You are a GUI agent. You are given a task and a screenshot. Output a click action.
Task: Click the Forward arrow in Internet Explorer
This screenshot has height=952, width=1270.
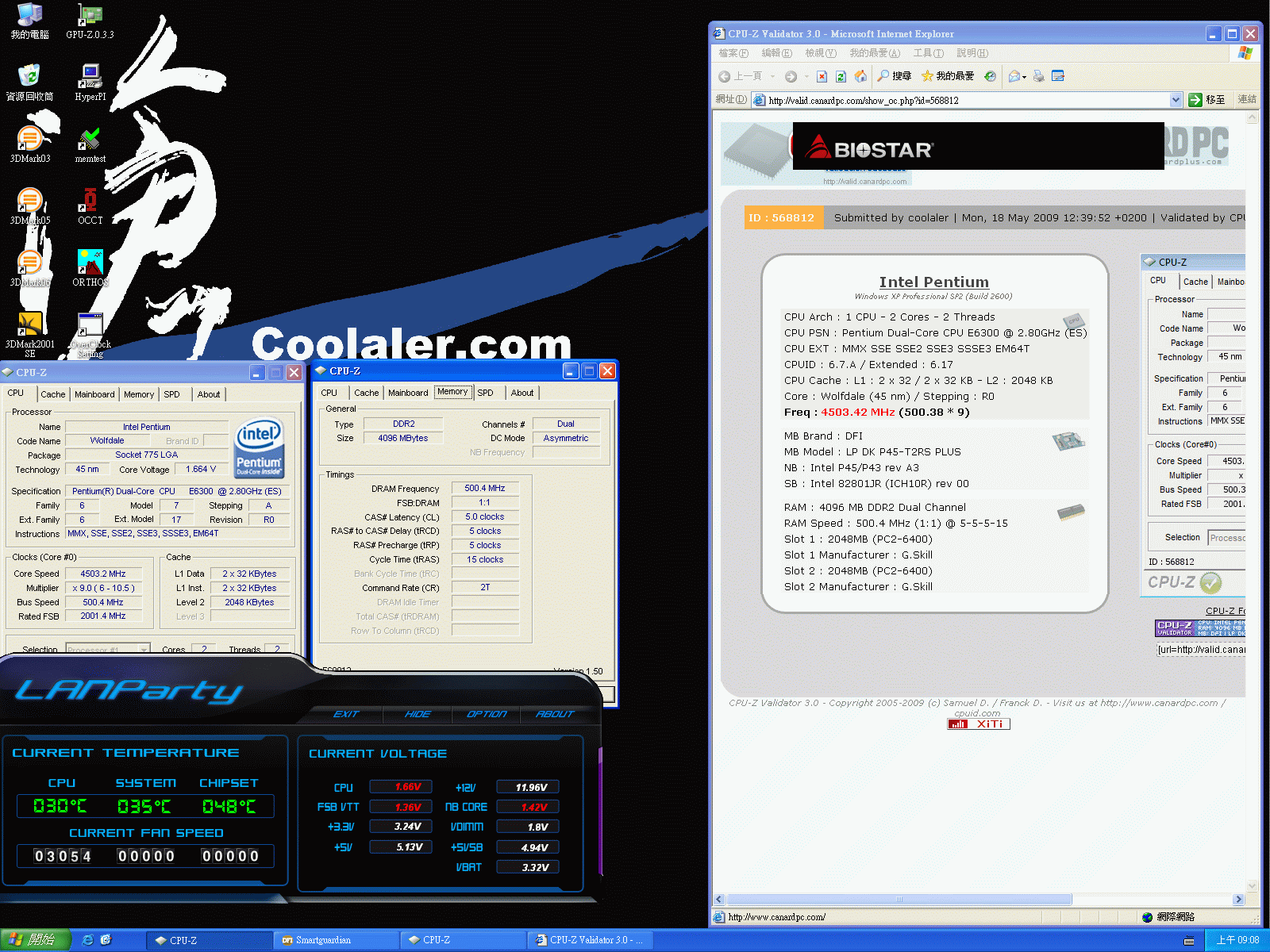791,76
